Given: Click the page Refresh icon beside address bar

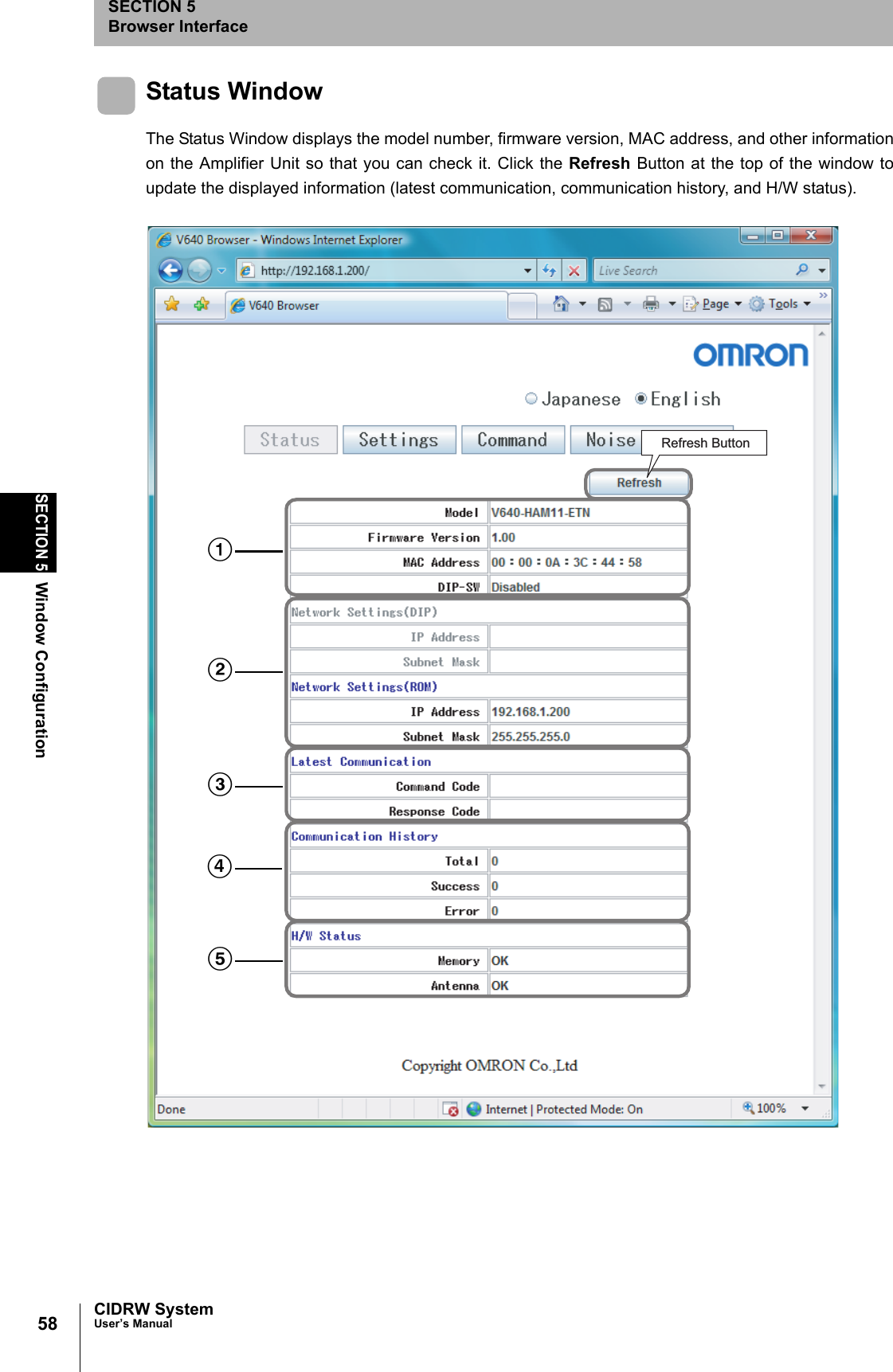Looking at the screenshot, I should [x=550, y=271].
